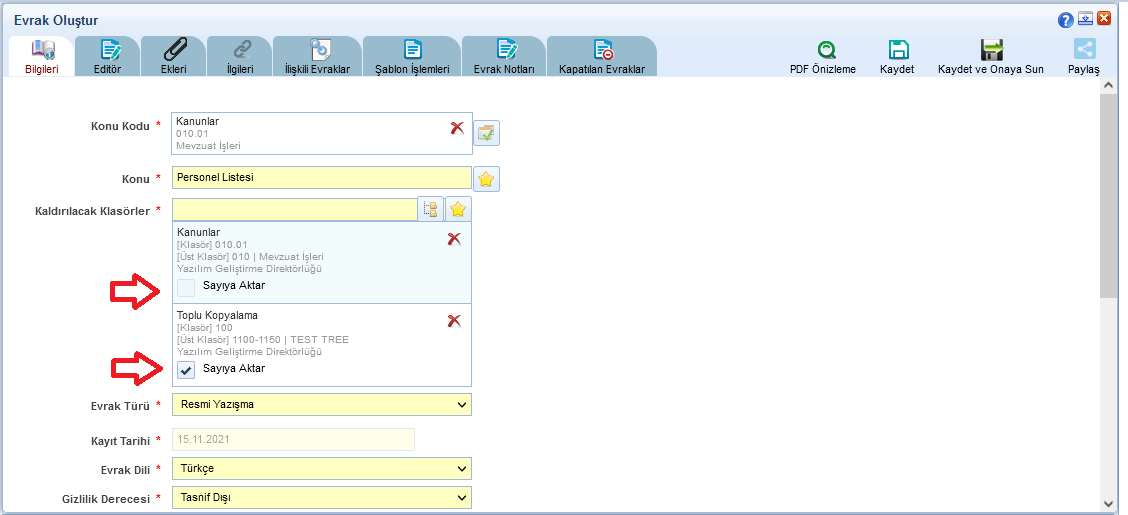
Task: Open Konu Kodu selection tree icon
Action: (x=486, y=133)
